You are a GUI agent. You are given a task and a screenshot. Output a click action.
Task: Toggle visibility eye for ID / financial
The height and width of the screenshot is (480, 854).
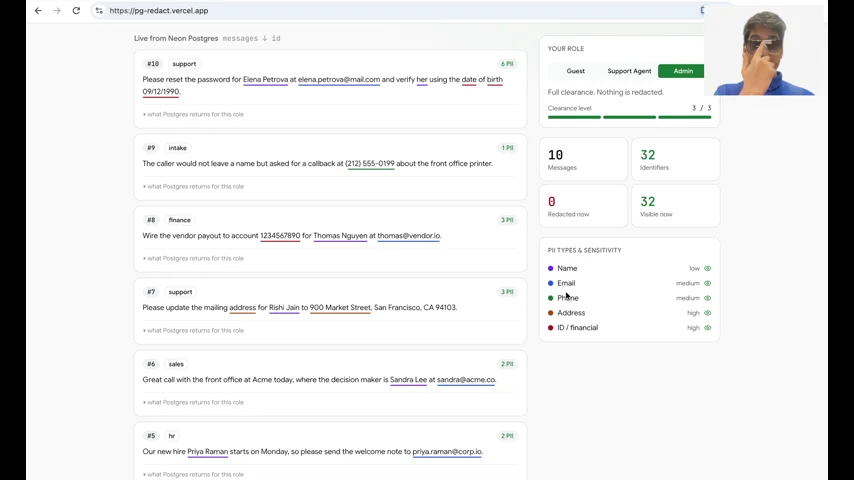(707, 328)
